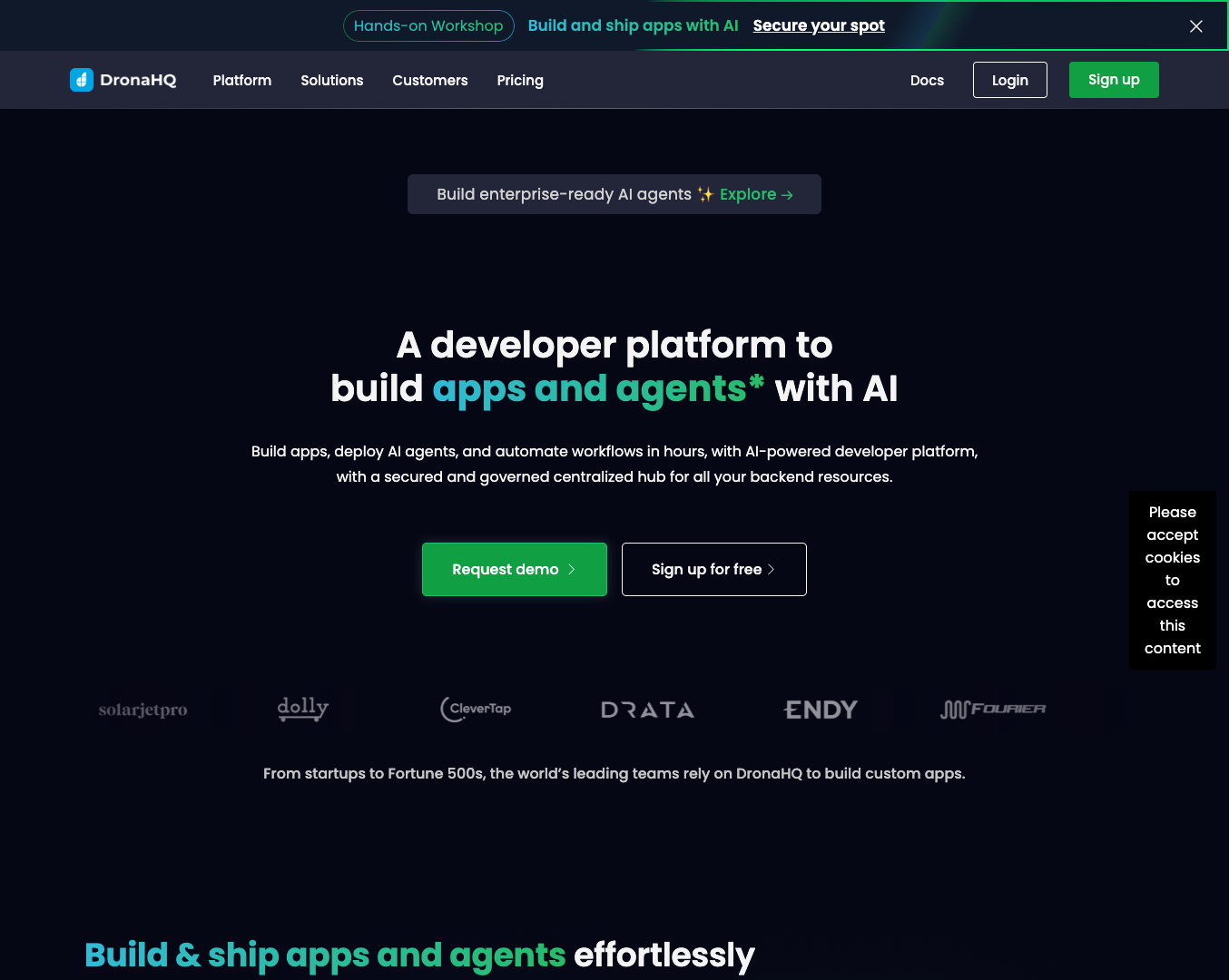Click the Endy logo

pyautogui.click(x=821, y=710)
